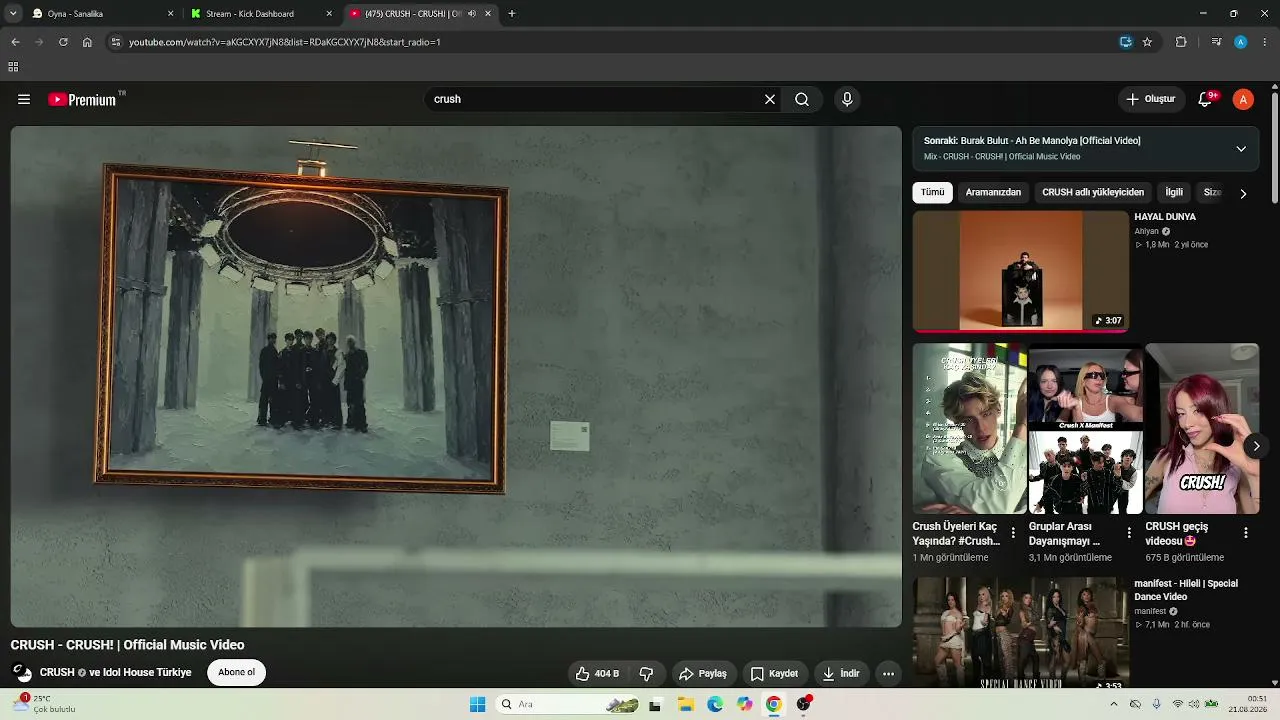Submit the search with magnifier button
The height and width of the screenshot is (720, 1280).
click(x=802, y=99)
